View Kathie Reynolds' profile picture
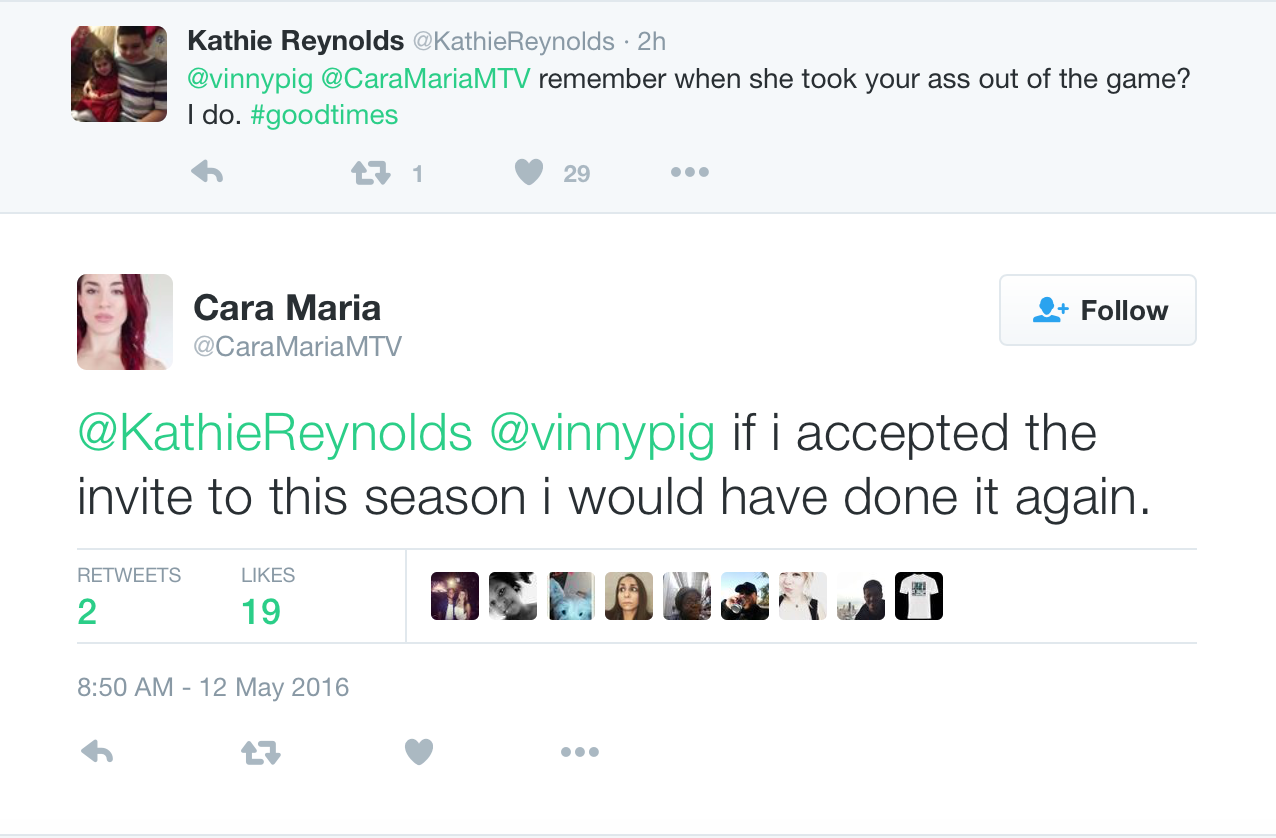 pos(119,74)
